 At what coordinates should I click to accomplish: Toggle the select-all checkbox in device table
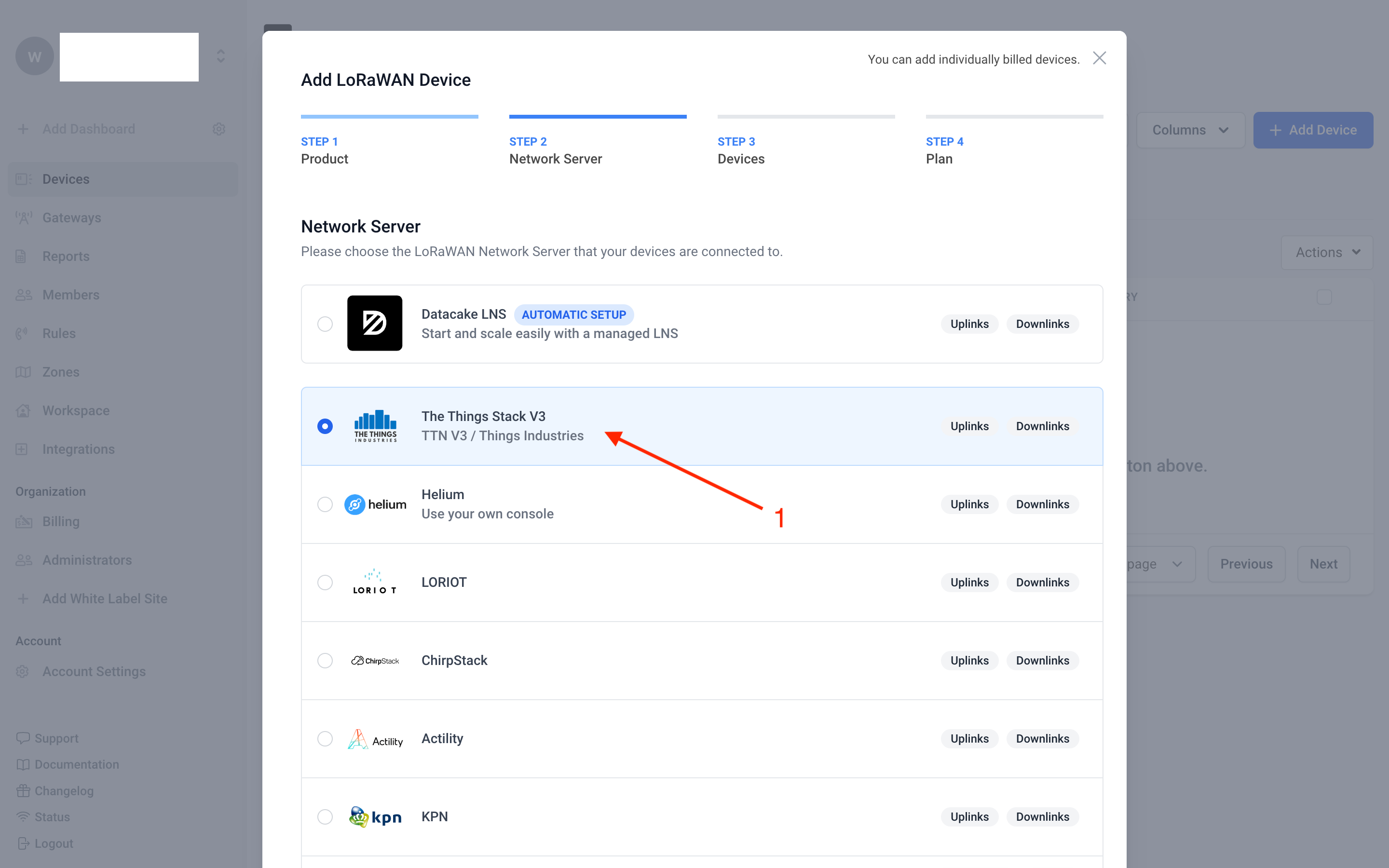pos(1324,297)
